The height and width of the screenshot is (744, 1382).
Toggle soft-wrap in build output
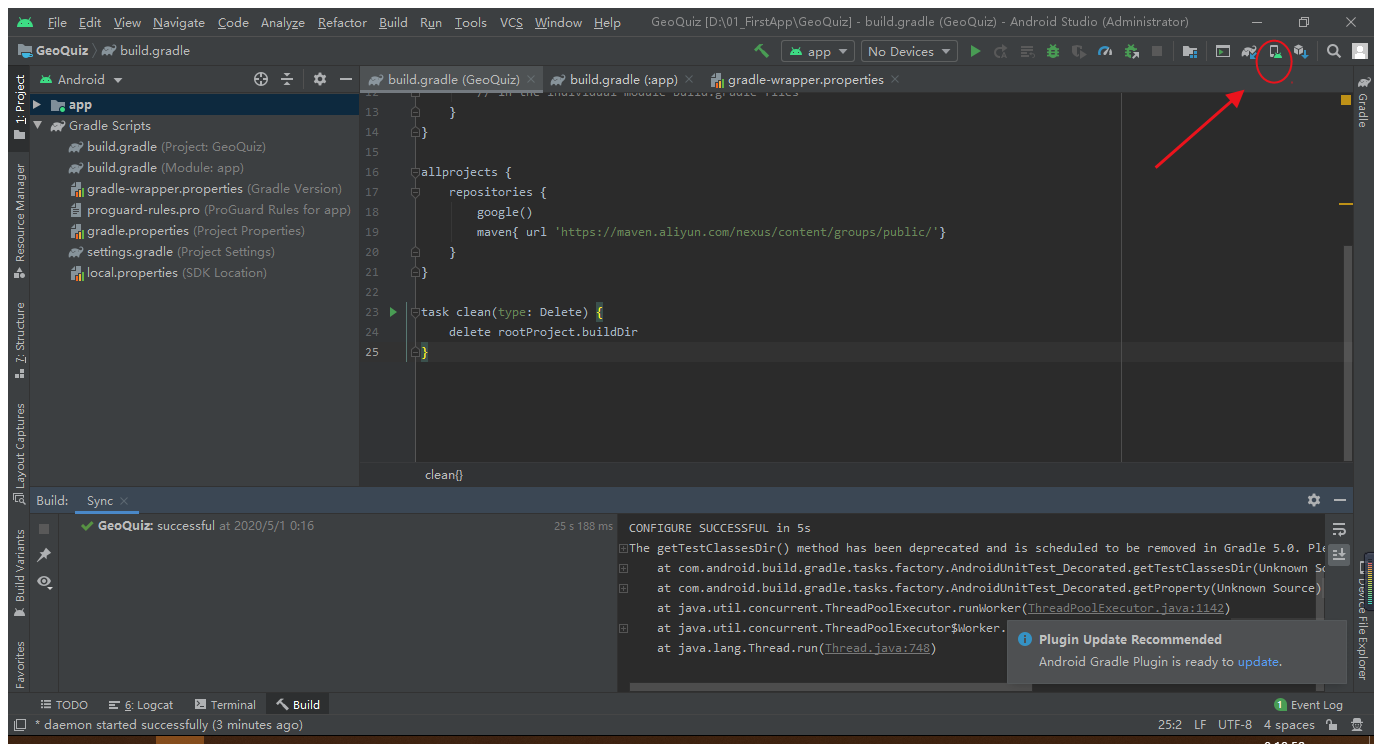[x=1339, y=529]
